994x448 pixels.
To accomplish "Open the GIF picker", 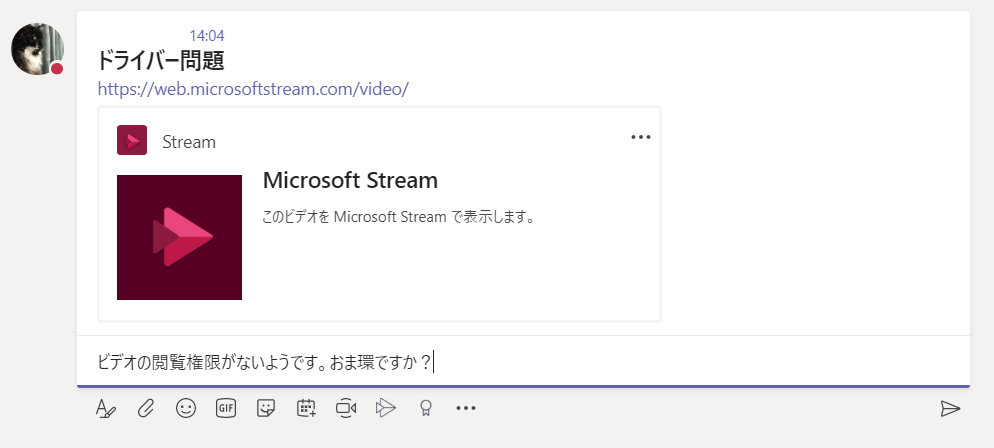I will click(x=226, y=408).
